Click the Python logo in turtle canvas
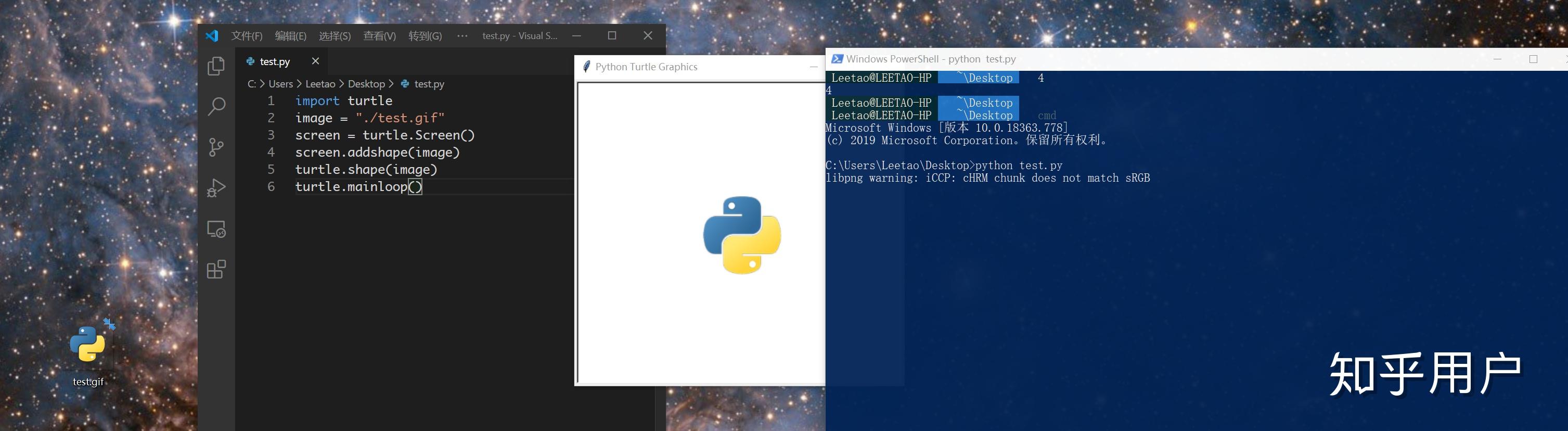Screen dimensions: 1568x431 (742, 235)
